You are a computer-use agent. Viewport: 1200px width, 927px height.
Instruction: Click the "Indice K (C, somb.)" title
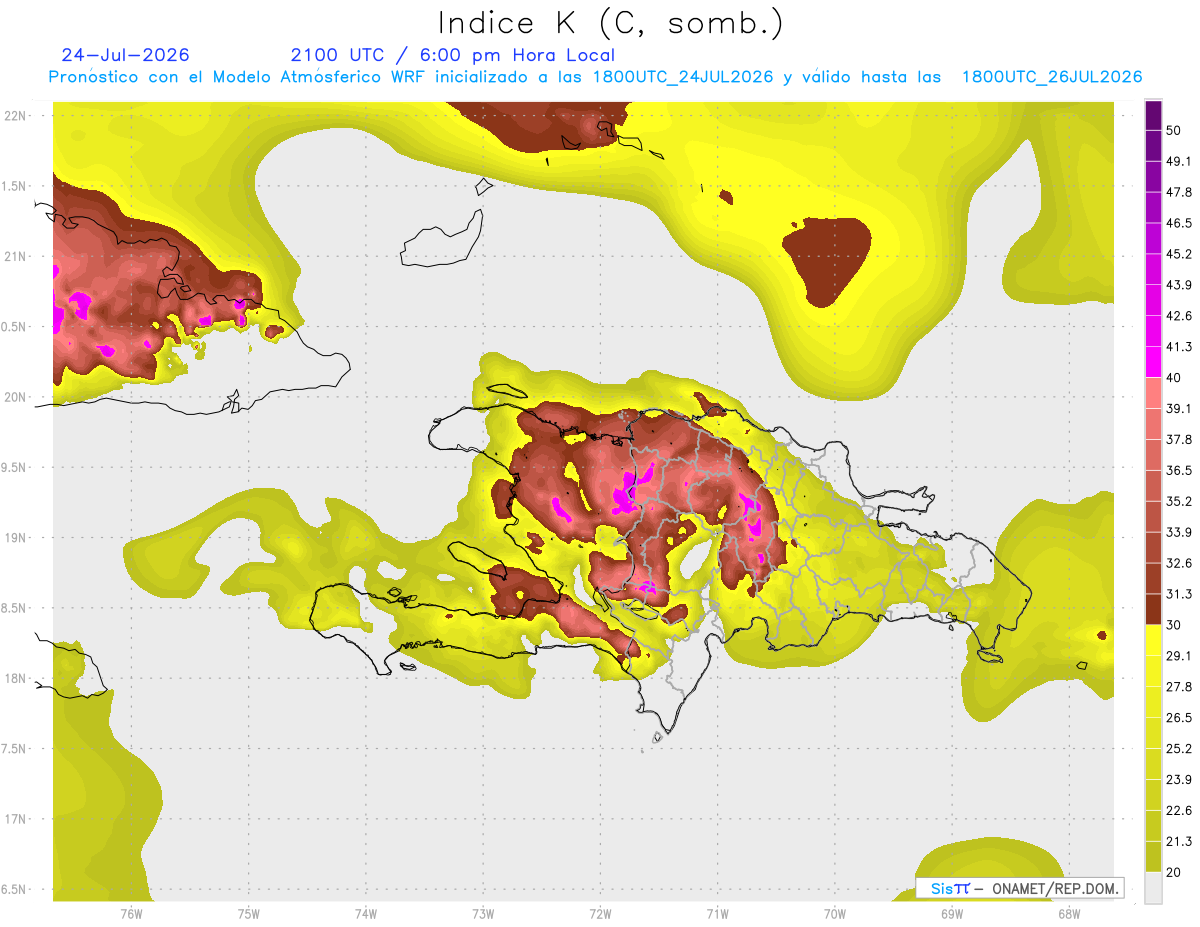point(610,23)
